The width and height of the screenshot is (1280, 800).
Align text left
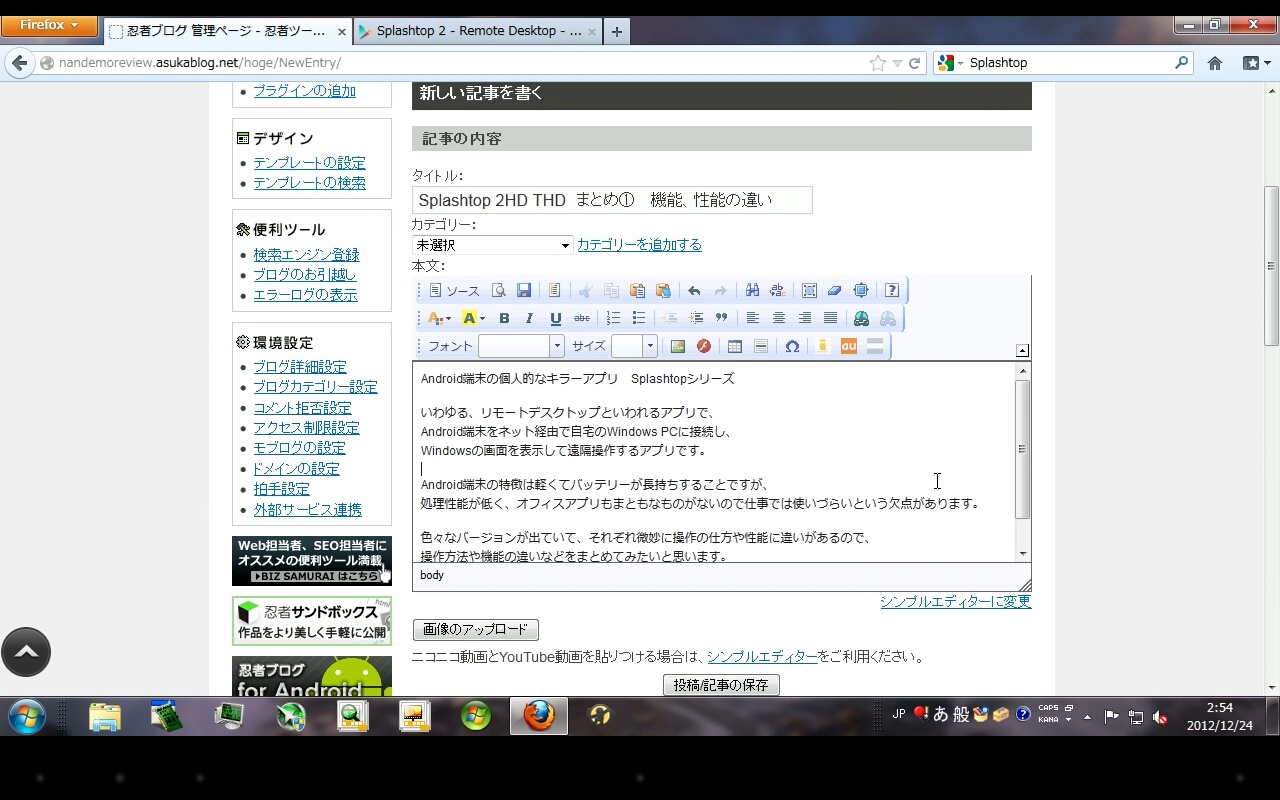[752, 319]
